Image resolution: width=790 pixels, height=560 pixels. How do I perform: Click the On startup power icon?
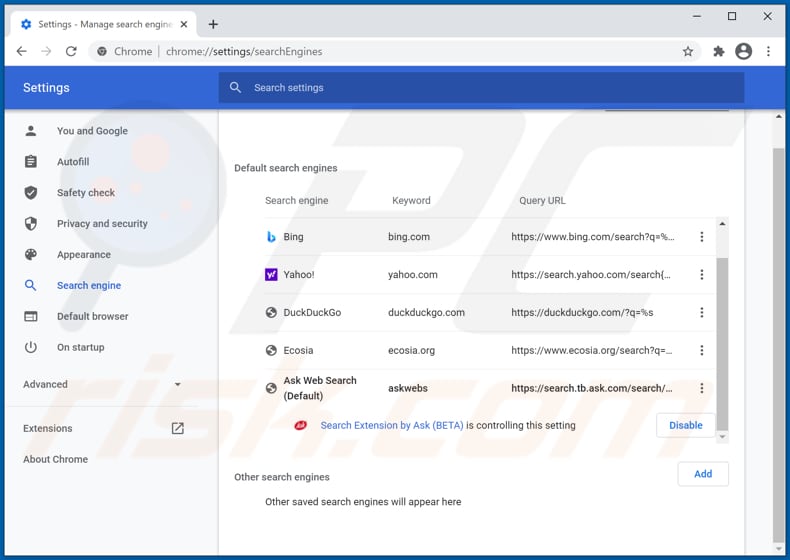pyautogui.click(x=31, y=347)
